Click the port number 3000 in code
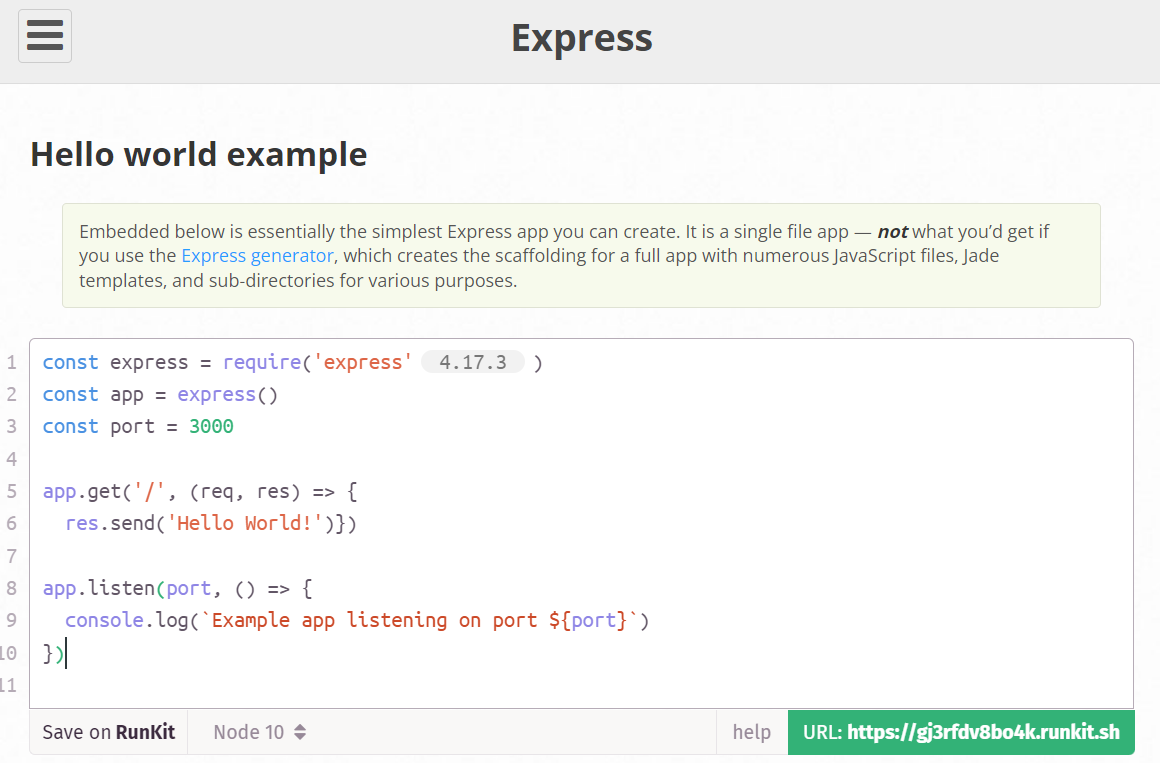Screen dimensions: 1160x763 pos(212,427)
